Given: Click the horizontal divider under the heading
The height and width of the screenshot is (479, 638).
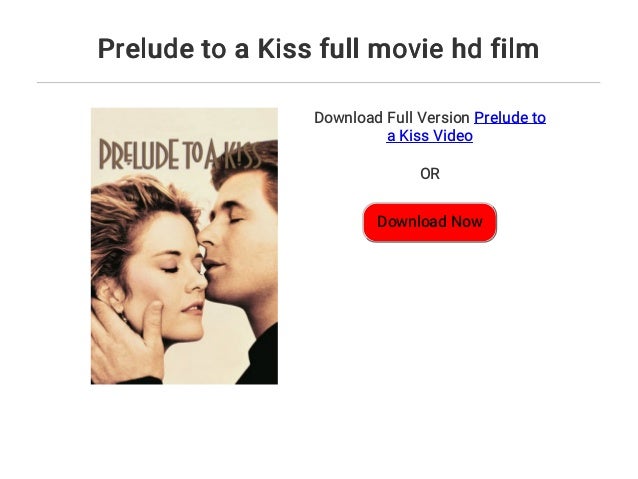Looking at the screenshot, I should [318, 83].
